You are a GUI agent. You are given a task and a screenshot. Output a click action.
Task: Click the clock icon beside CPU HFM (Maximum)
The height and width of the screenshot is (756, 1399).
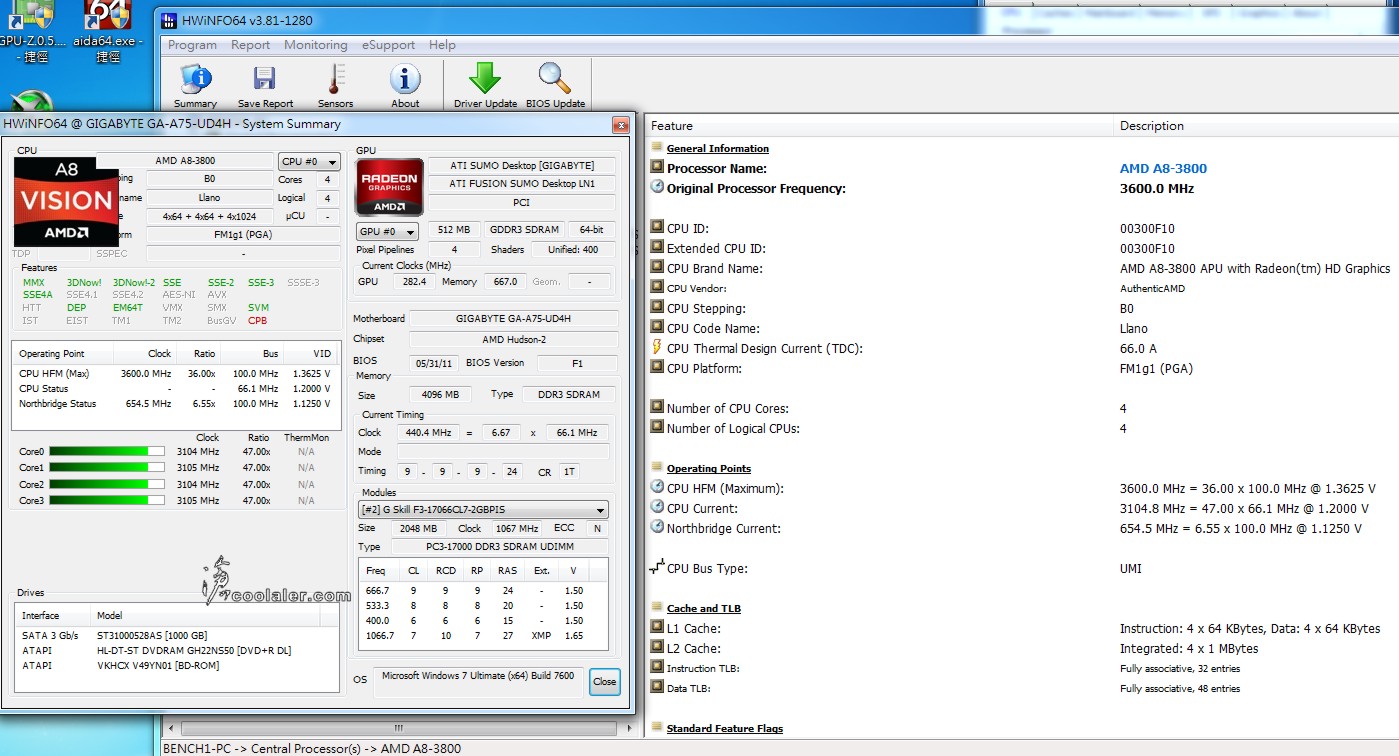[x=657, y=487]
